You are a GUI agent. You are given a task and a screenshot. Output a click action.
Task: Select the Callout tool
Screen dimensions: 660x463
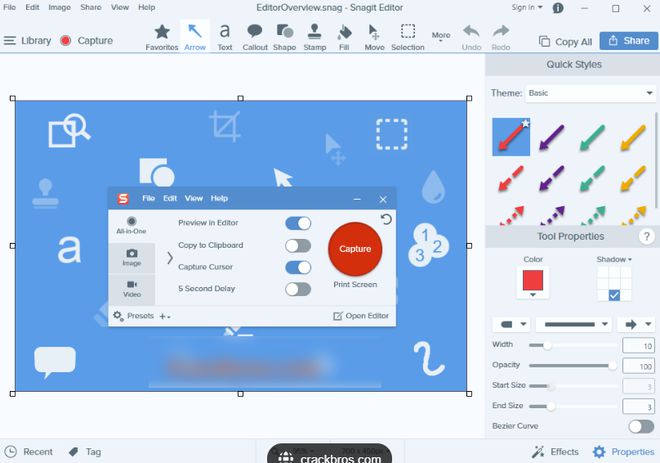(255, 37)
